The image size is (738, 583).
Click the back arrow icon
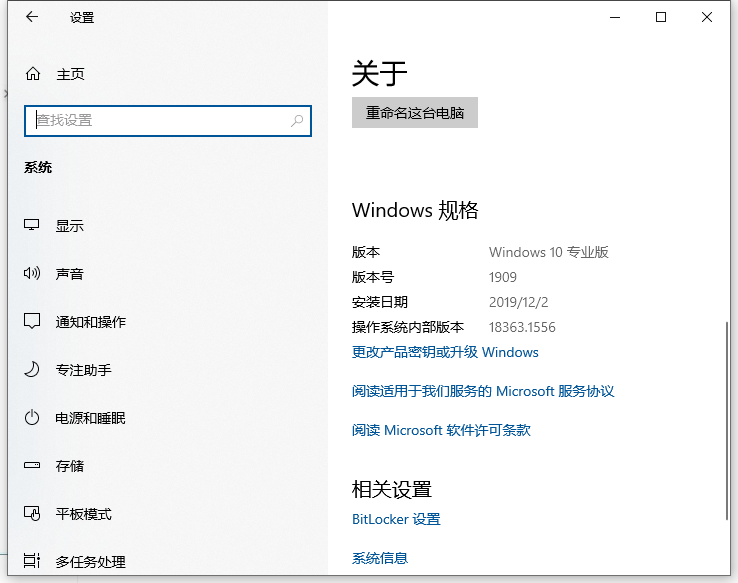click(x=32, y=18)
